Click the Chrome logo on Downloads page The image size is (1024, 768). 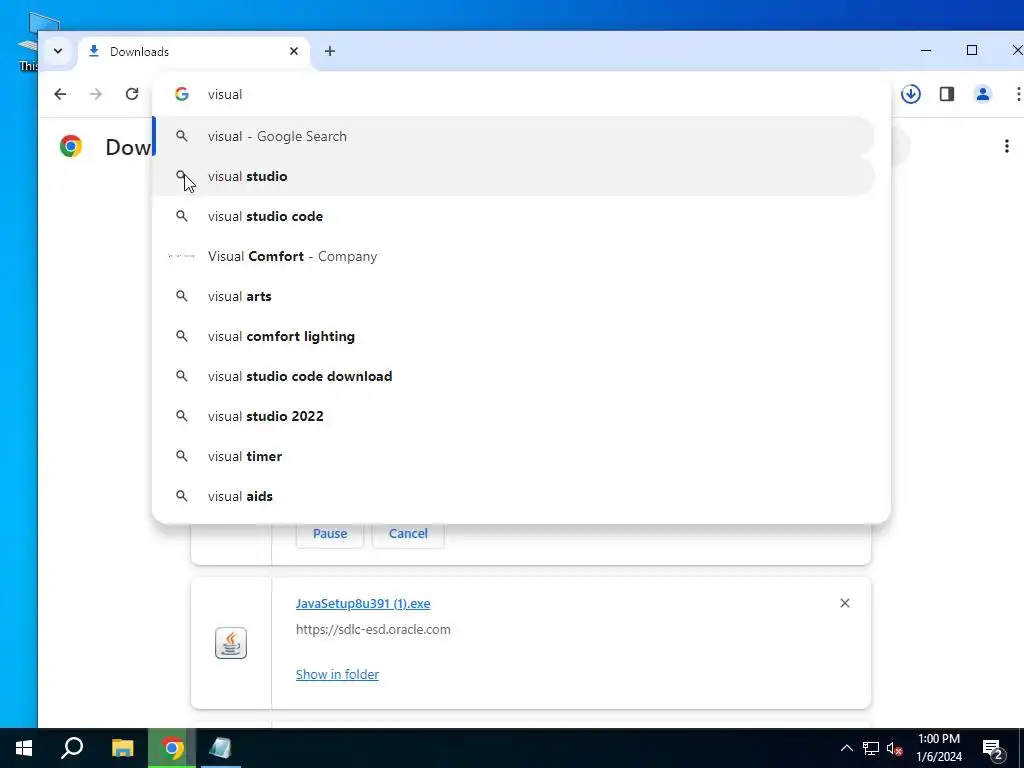pyautogui.click(x=71, y=146)
